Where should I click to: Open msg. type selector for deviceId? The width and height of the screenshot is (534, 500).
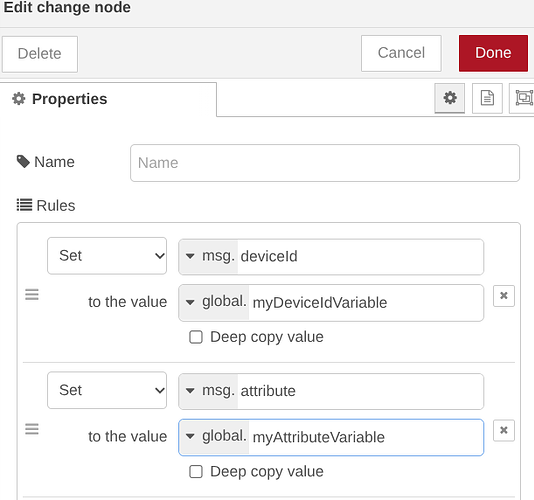click(209, 256)
